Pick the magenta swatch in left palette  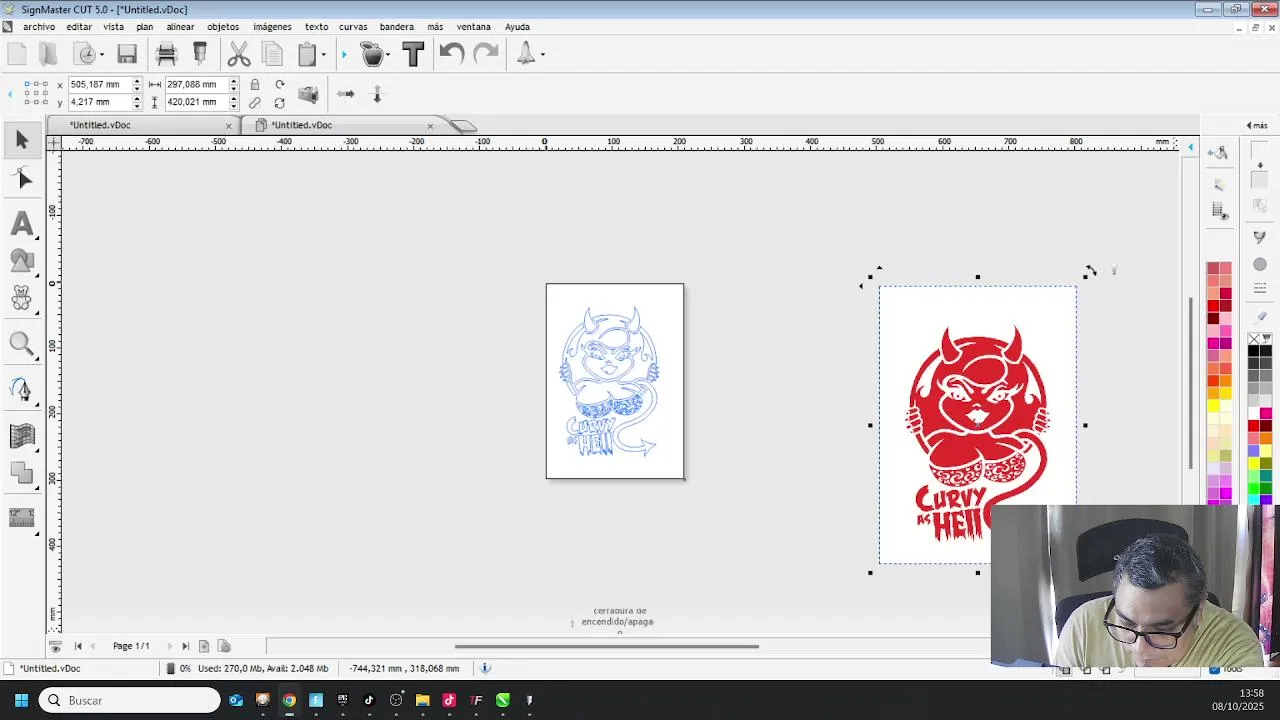[x=1213, y=343]
